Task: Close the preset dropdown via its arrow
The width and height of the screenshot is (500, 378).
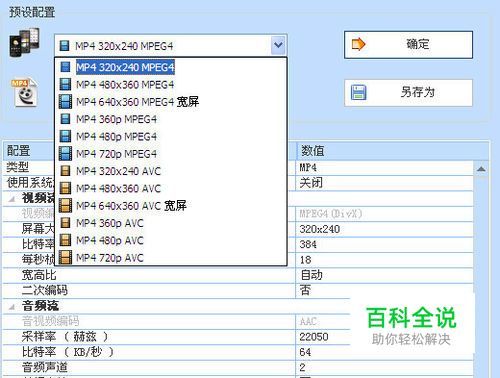Action: pyautogui.click(x=278, y=45)
